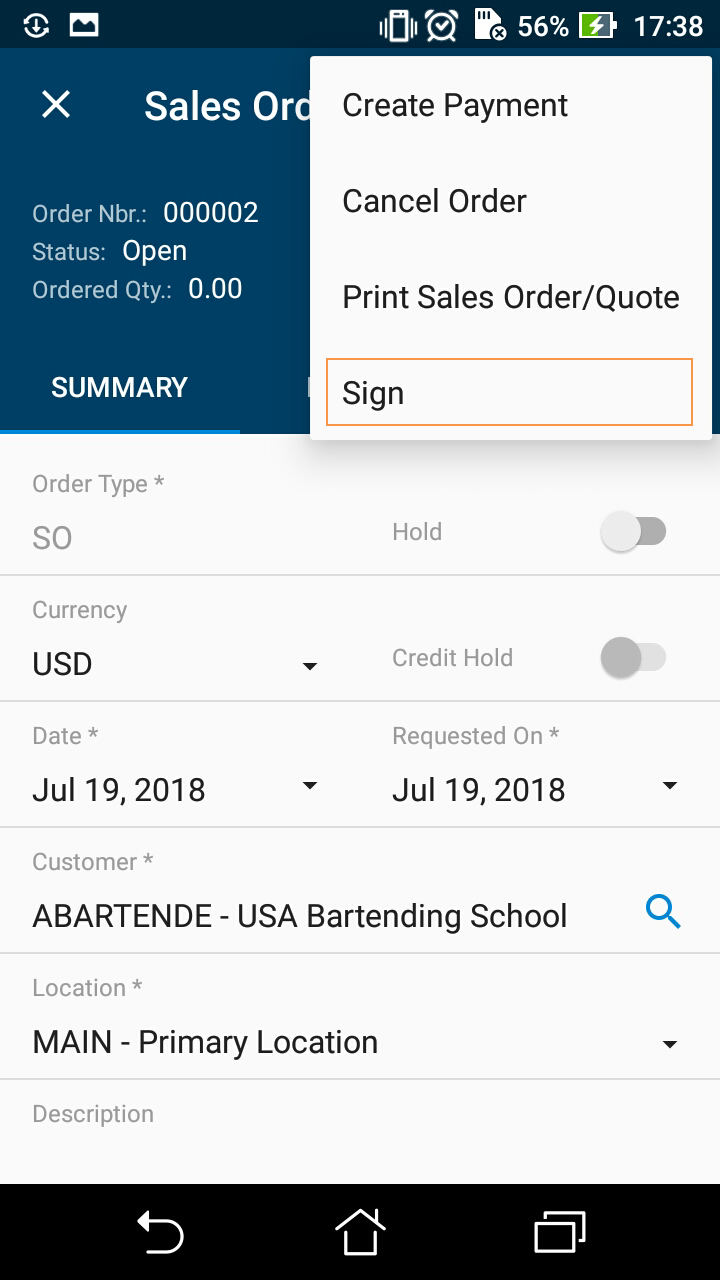Viewport: 720px width, 1280px height.
Task: Expand the Currency USD dropdown
Action: [310, 666]
